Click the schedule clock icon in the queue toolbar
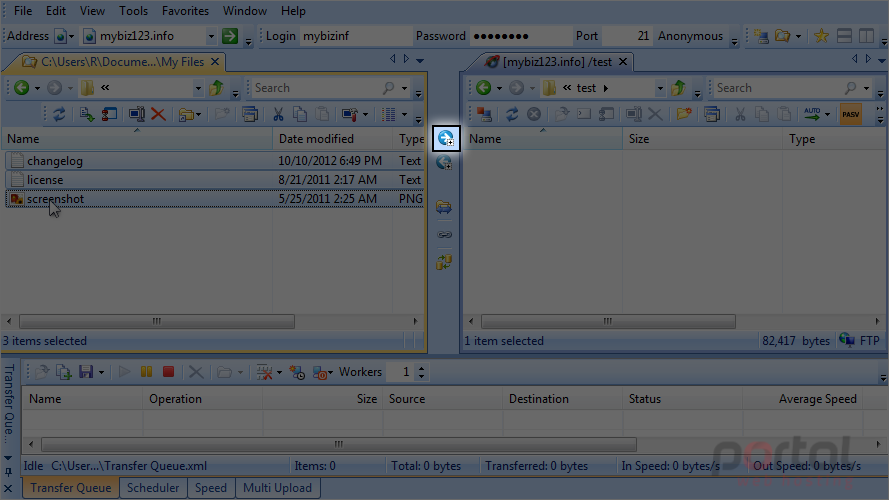This screenshot has width=889, height=500. coord(297,372)
